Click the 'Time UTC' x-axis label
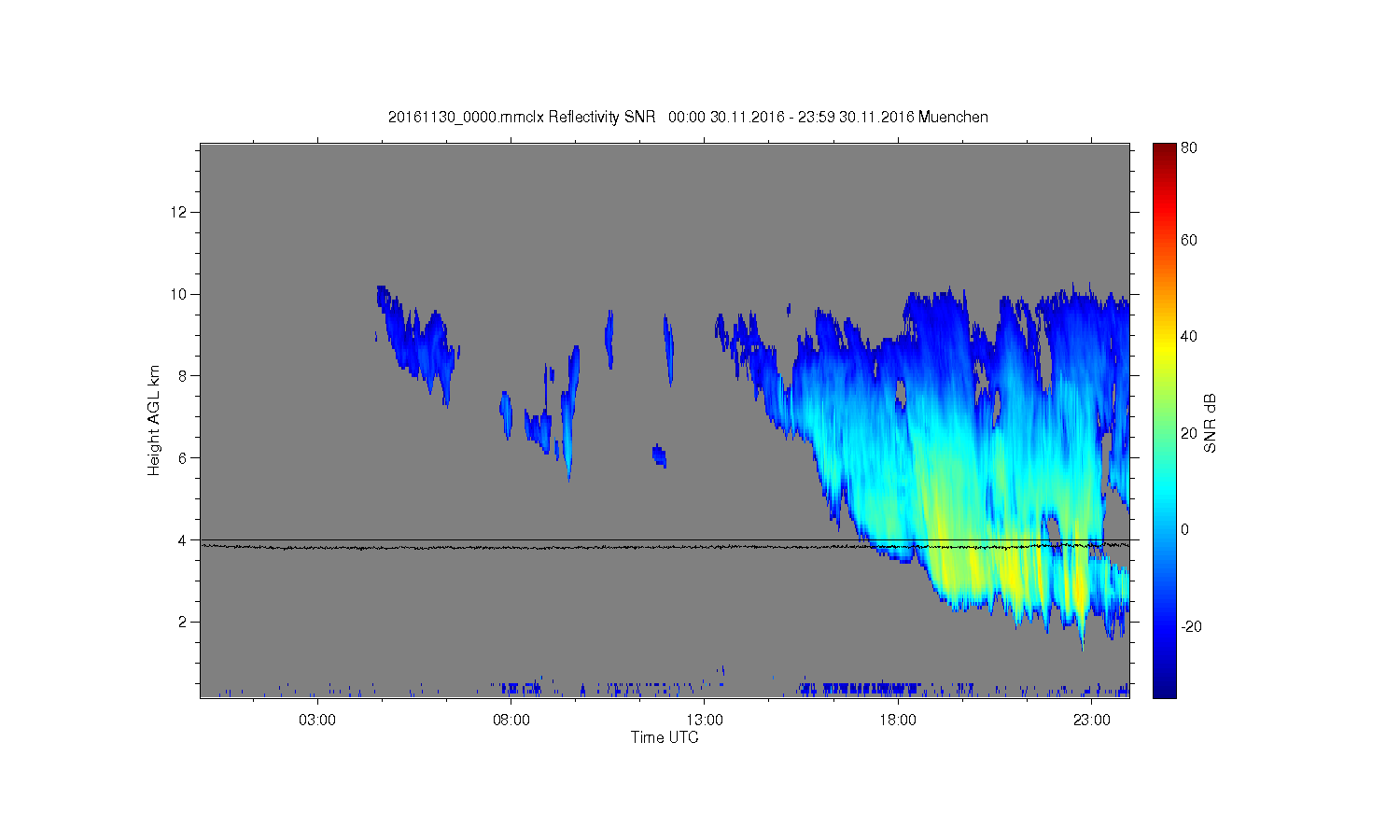This screenshot has height=840, width=1400. tap(665, 737)
